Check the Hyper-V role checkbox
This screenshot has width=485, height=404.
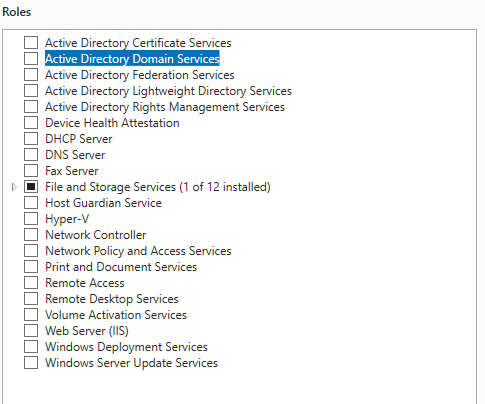click(x=31, y=219)
